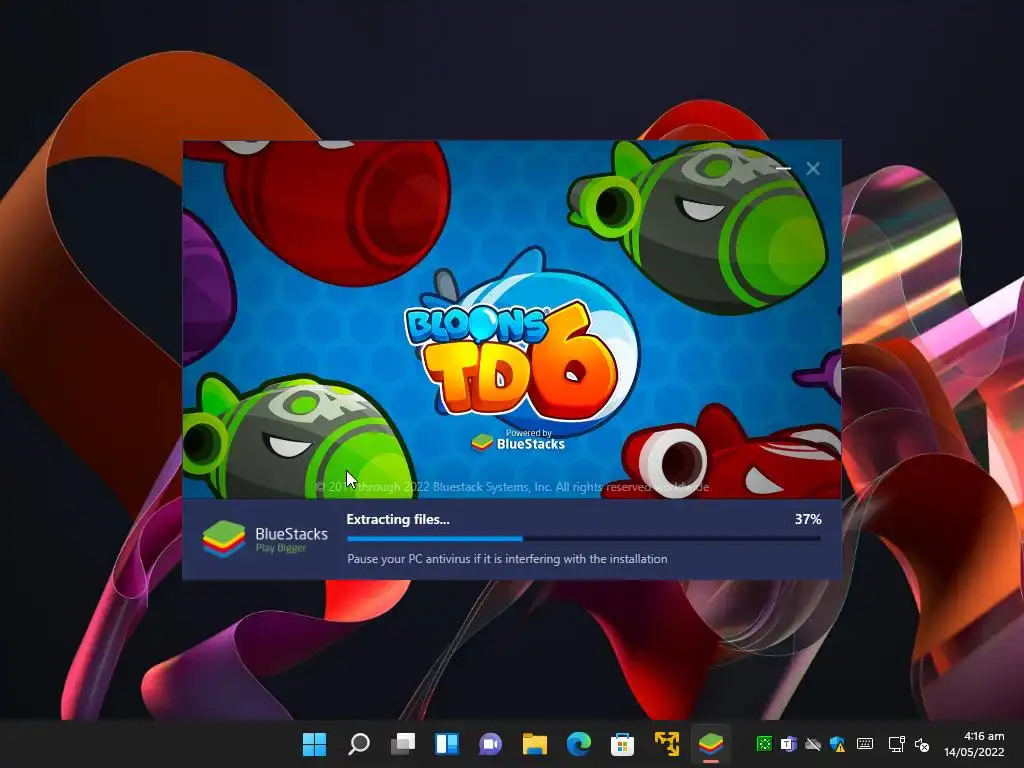Open Windows Security tray icon with warning
Screen dimensions: 1024x768
click(x=838, y=744)
